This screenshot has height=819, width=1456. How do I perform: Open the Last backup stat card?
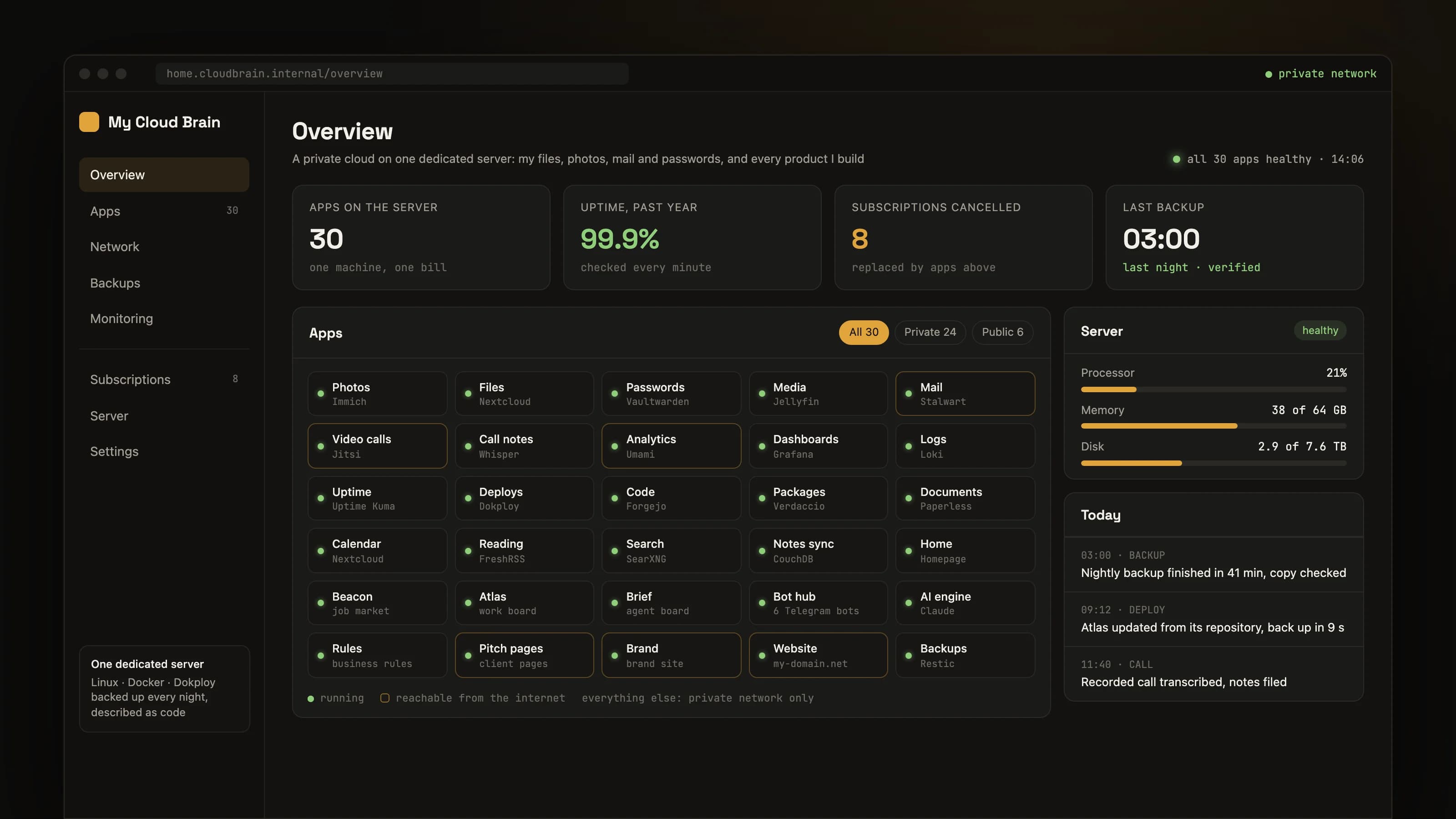click(1234, 238)
